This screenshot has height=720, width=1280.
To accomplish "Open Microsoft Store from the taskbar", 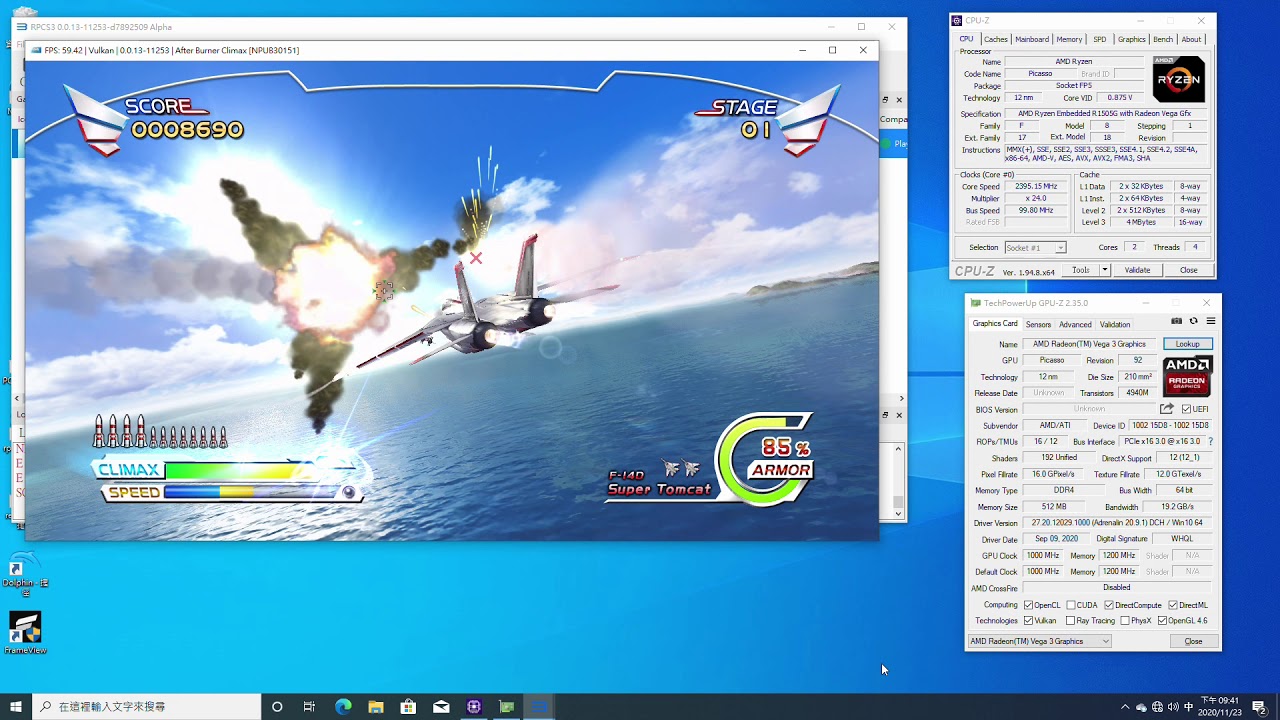I will pyautogui.click(x=408, y=707).
